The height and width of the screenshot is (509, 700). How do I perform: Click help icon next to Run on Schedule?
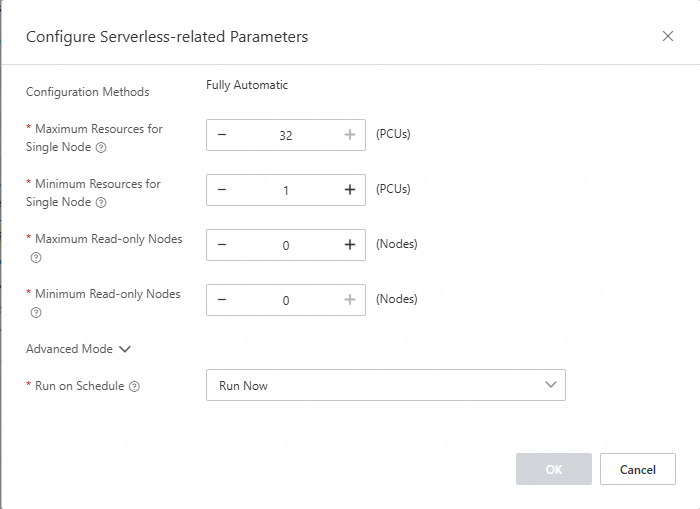point(134,386)
